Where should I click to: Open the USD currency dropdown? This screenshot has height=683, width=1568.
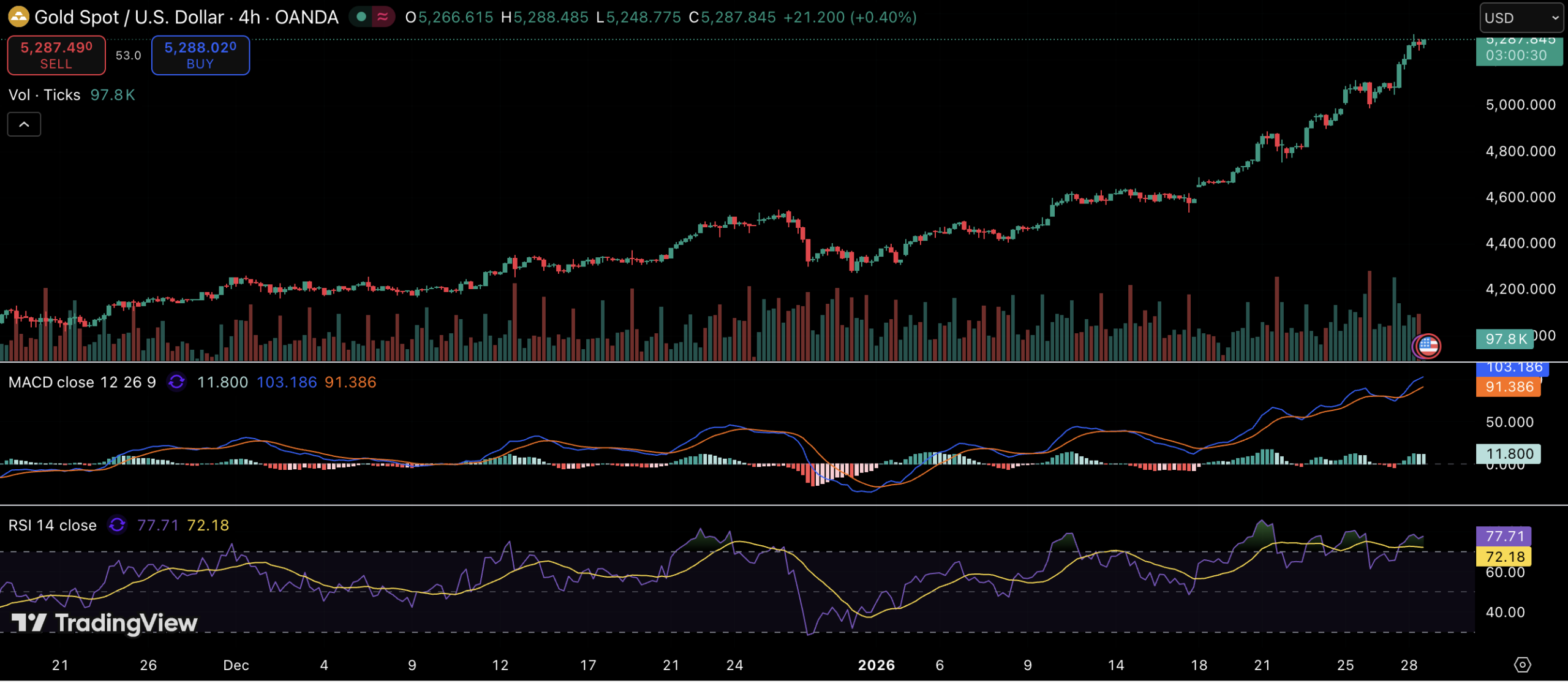click(1520, 18)
